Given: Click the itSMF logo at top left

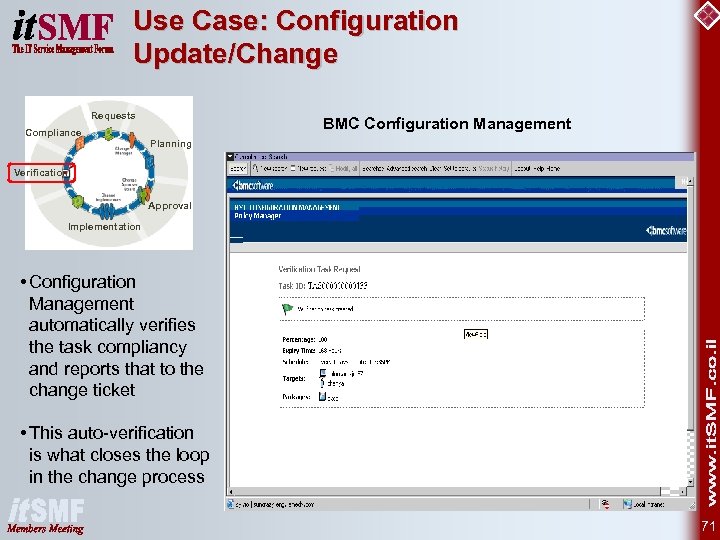Looking at the screenshot, I should 63,32.
